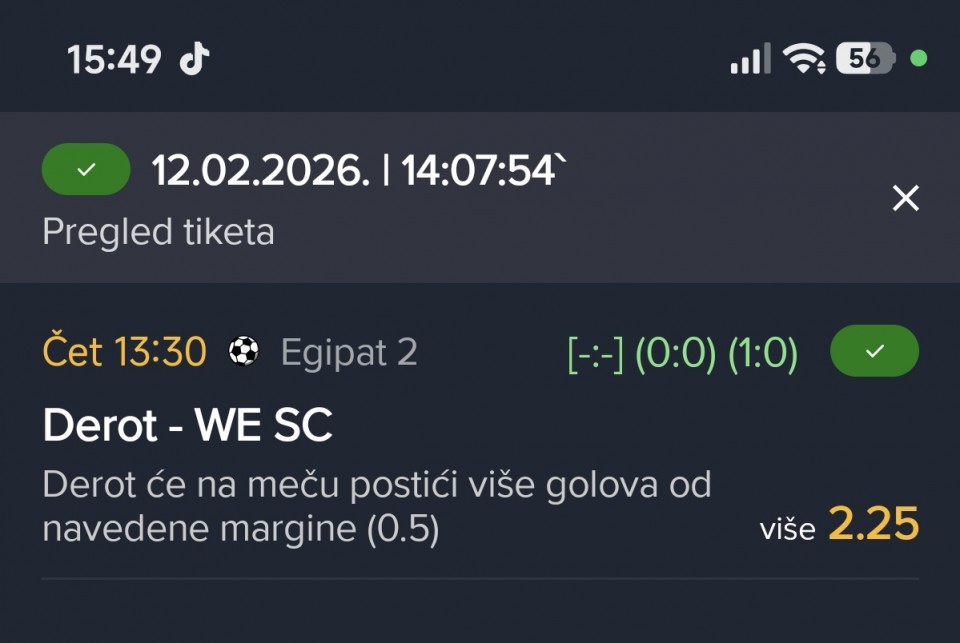
Task: Tap the green winning badge beside ticket date
Action: point(86,170)
